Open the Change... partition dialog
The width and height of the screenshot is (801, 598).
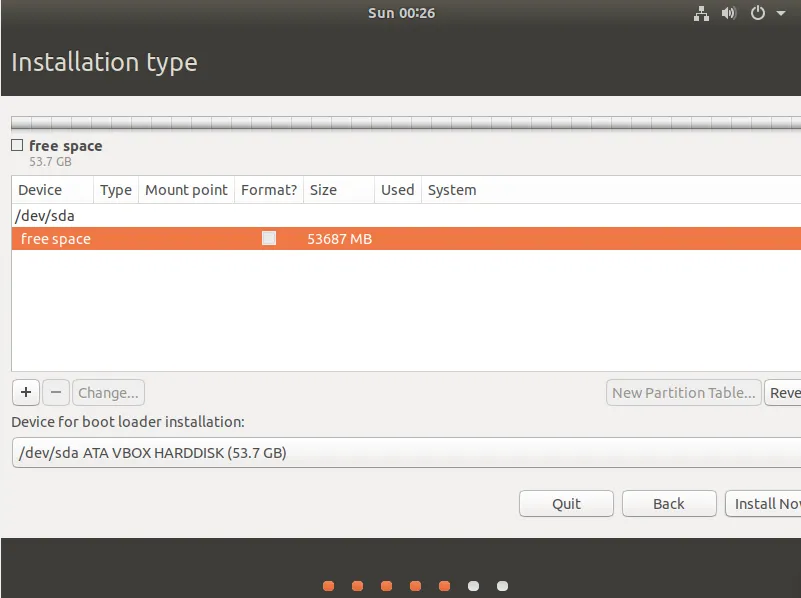pos(108,392)
